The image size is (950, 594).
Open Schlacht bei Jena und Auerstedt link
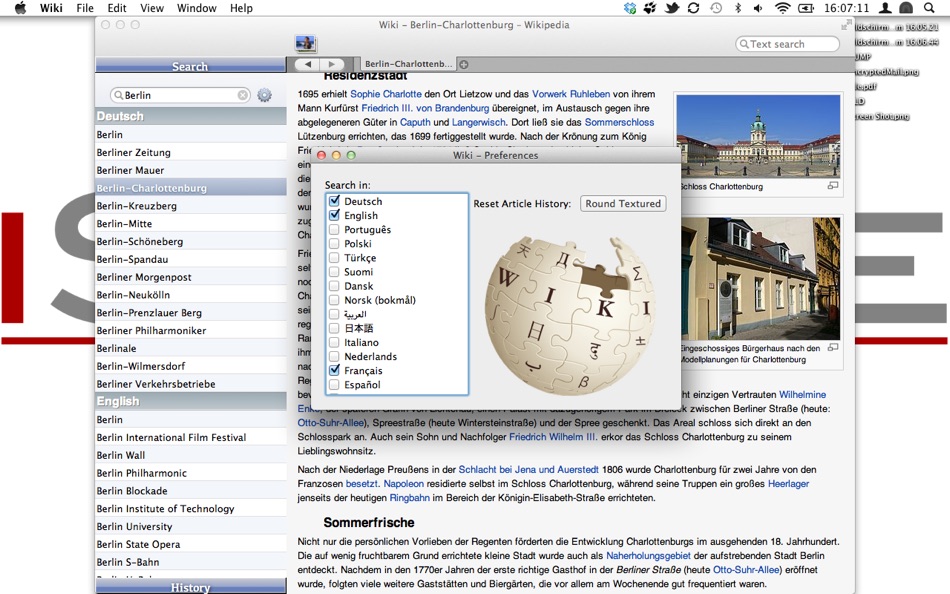click(x=528, y=470)
